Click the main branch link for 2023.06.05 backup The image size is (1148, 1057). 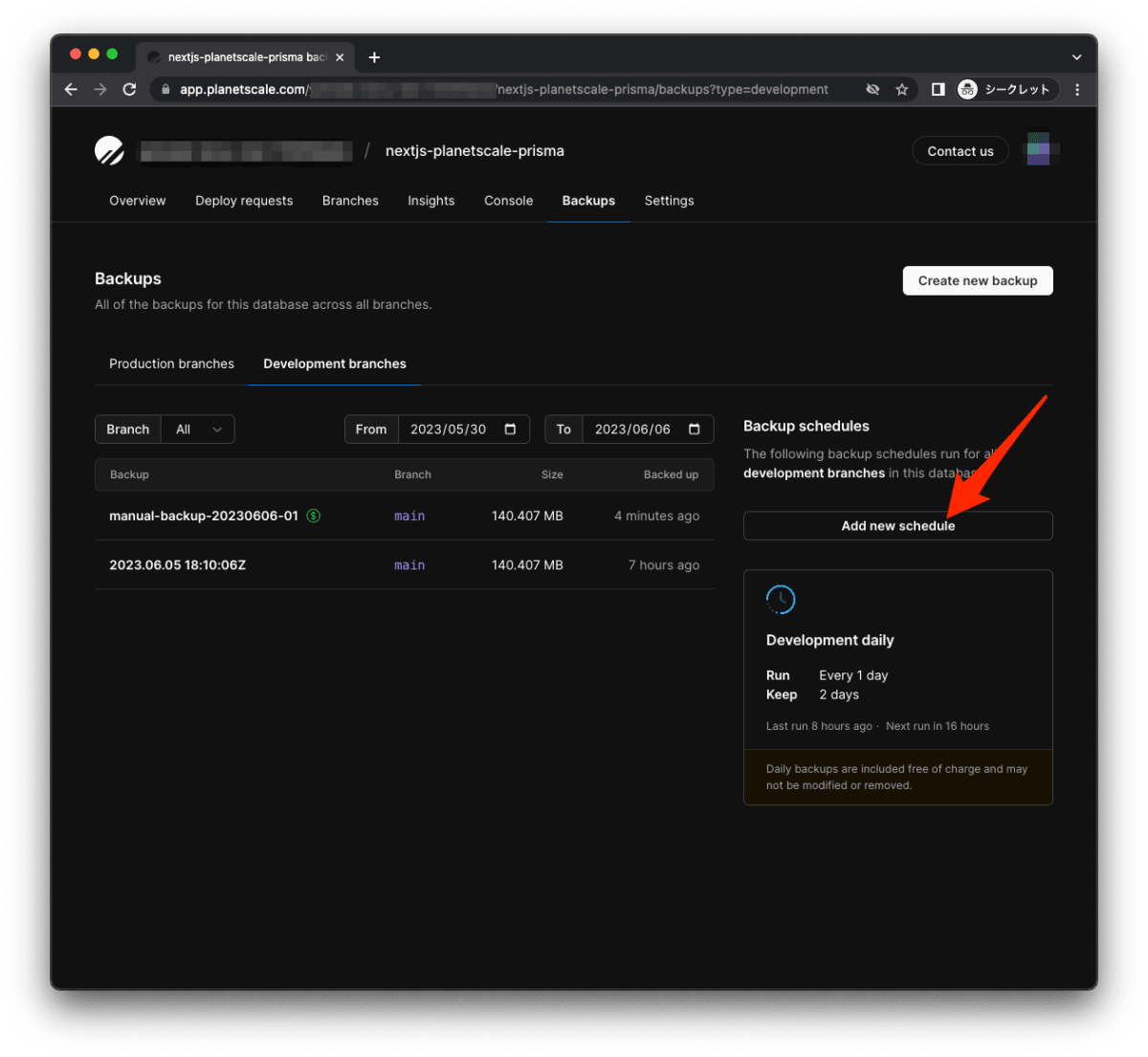pyautogui.click(x=409, y=565)
